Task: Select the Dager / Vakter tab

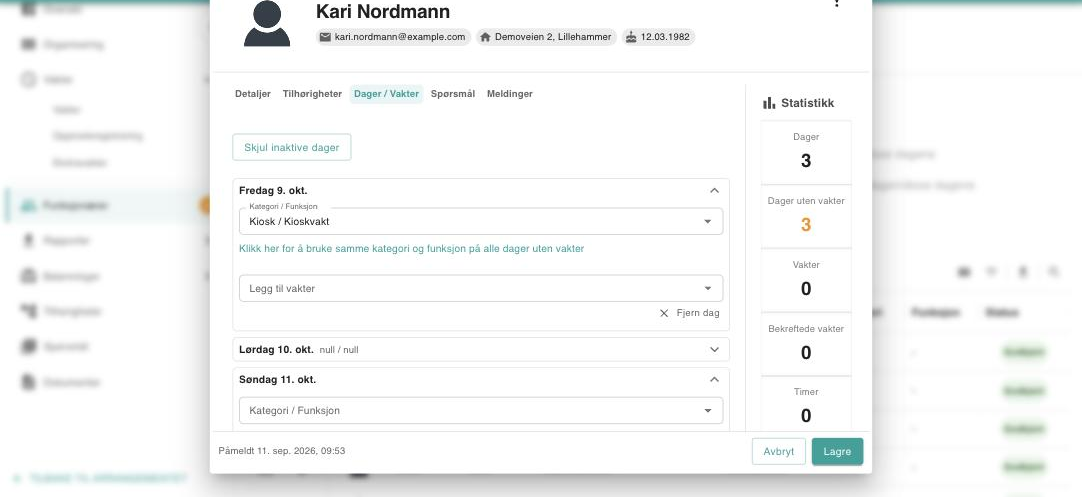Action: pos(386,94)
